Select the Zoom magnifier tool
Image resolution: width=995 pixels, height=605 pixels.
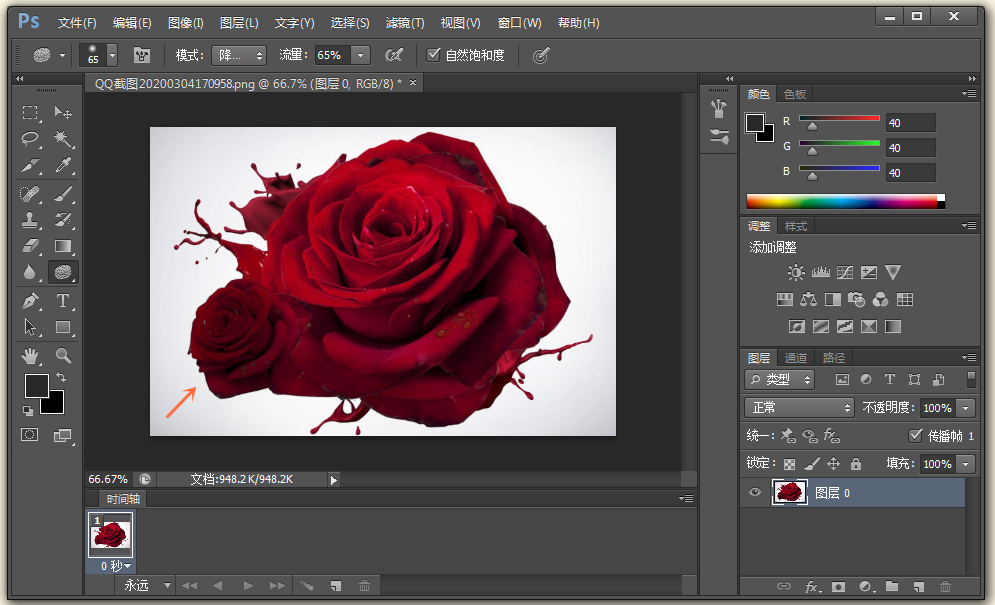(63, 355)
